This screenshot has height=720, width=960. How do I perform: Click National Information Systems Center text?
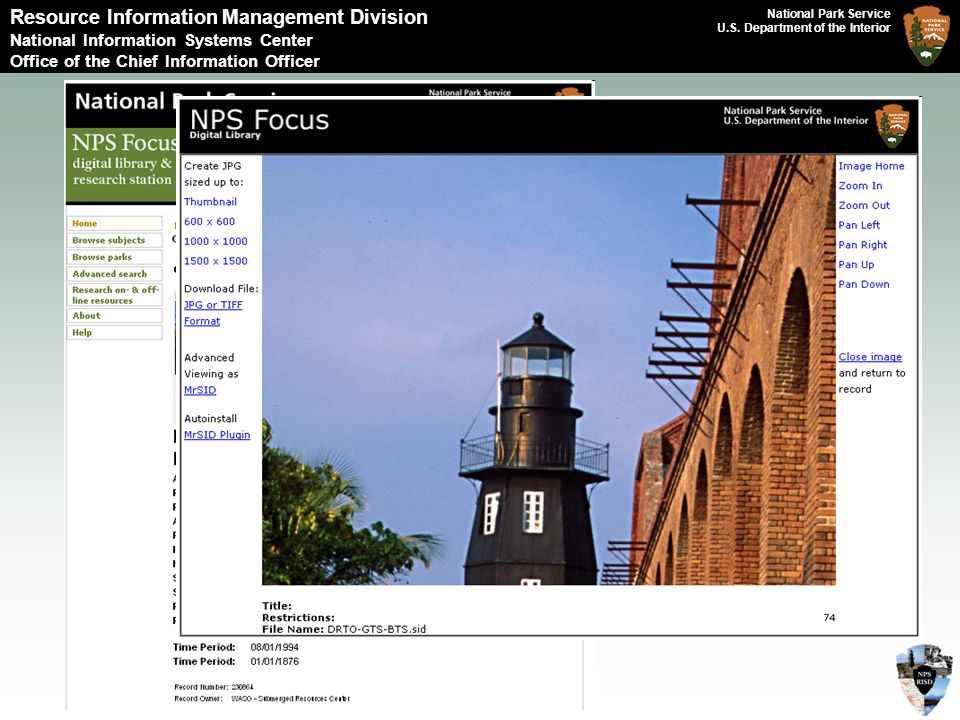click(x=161, y=40)
